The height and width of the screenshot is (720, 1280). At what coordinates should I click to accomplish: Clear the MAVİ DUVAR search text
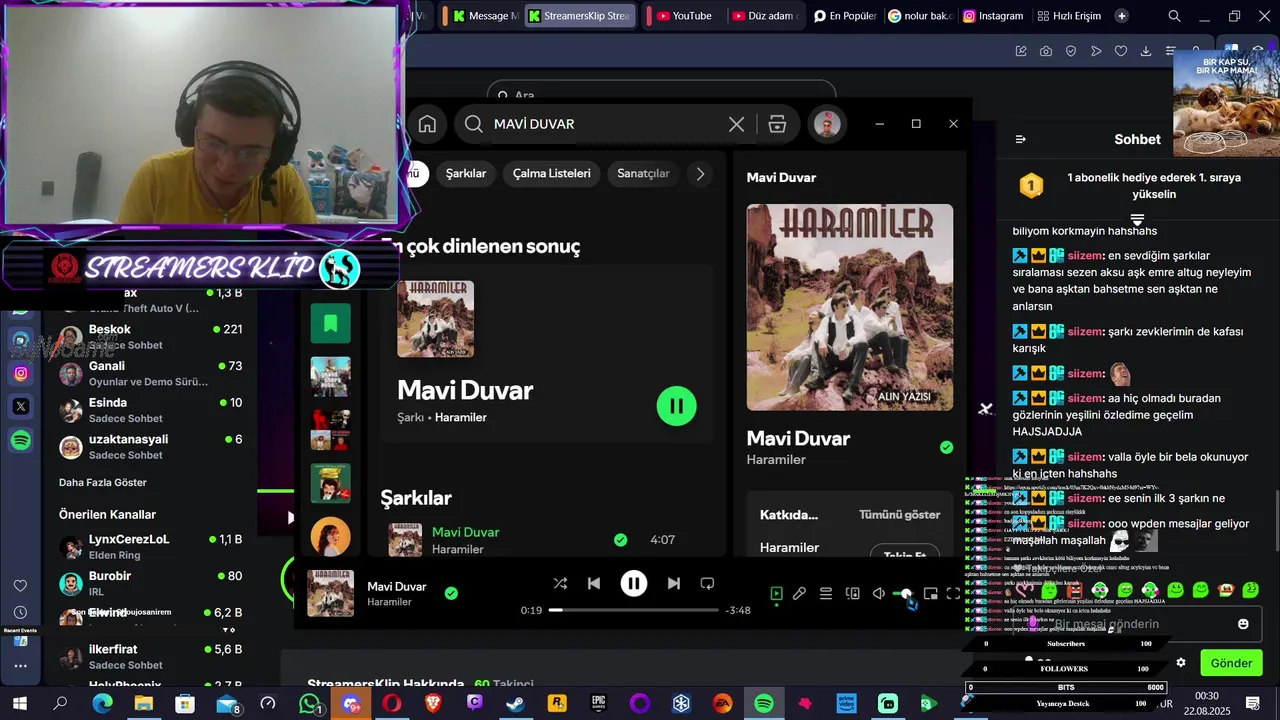click(x=736, y=124)
